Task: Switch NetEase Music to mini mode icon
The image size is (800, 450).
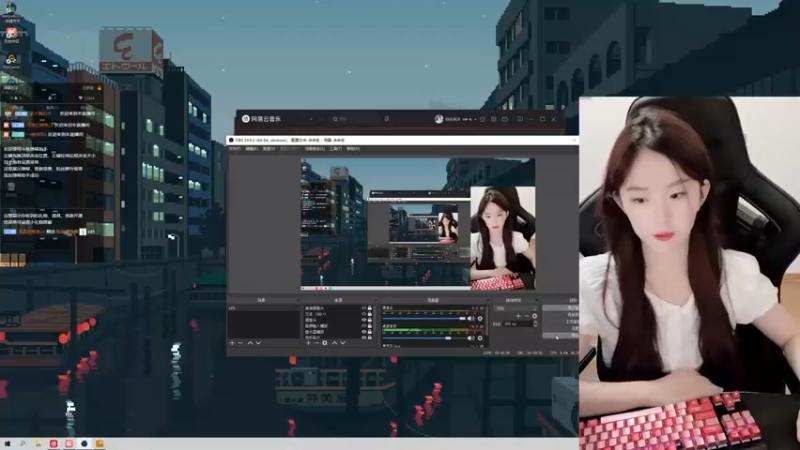Action: point(520,119)
